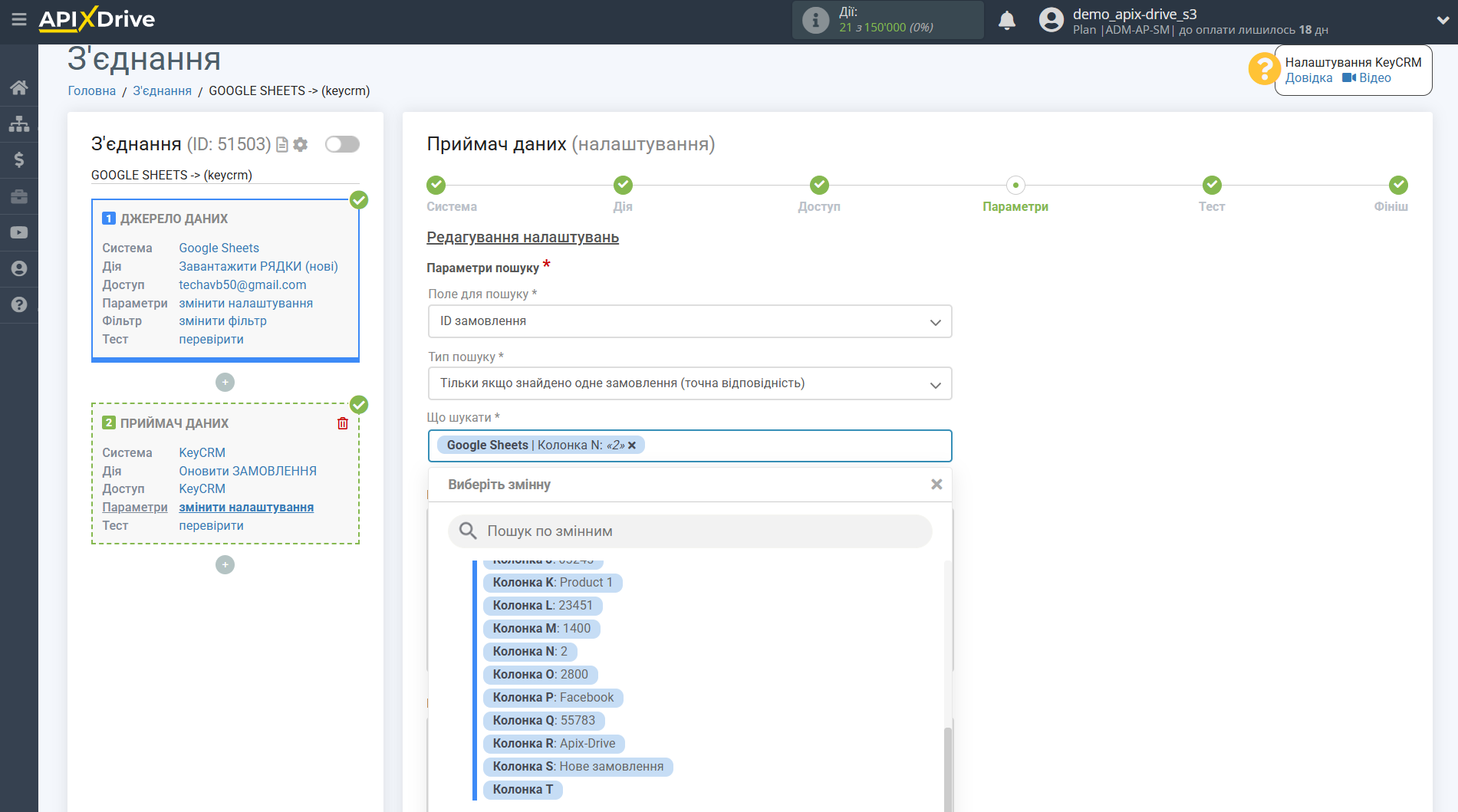Click the variable search field
This screenshot has width=1458, height=812.
[690, 531]
